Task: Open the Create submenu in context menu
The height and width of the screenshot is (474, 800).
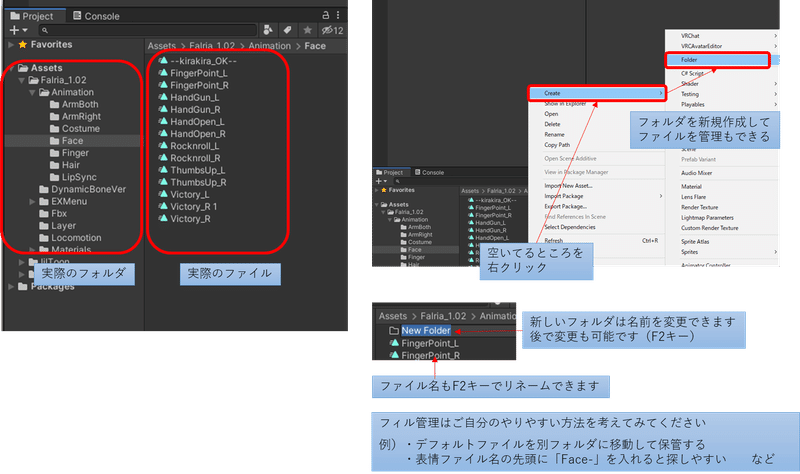Action: click(597, 93)
